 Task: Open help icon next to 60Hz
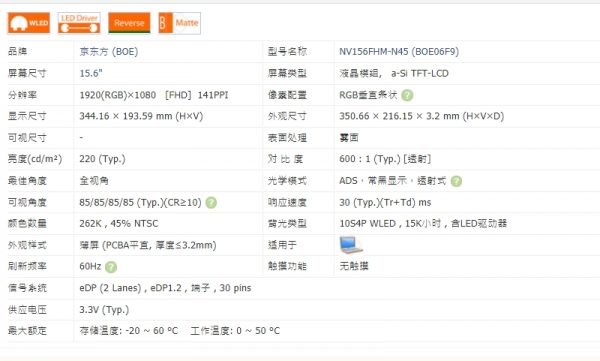[x=111, y=267]
